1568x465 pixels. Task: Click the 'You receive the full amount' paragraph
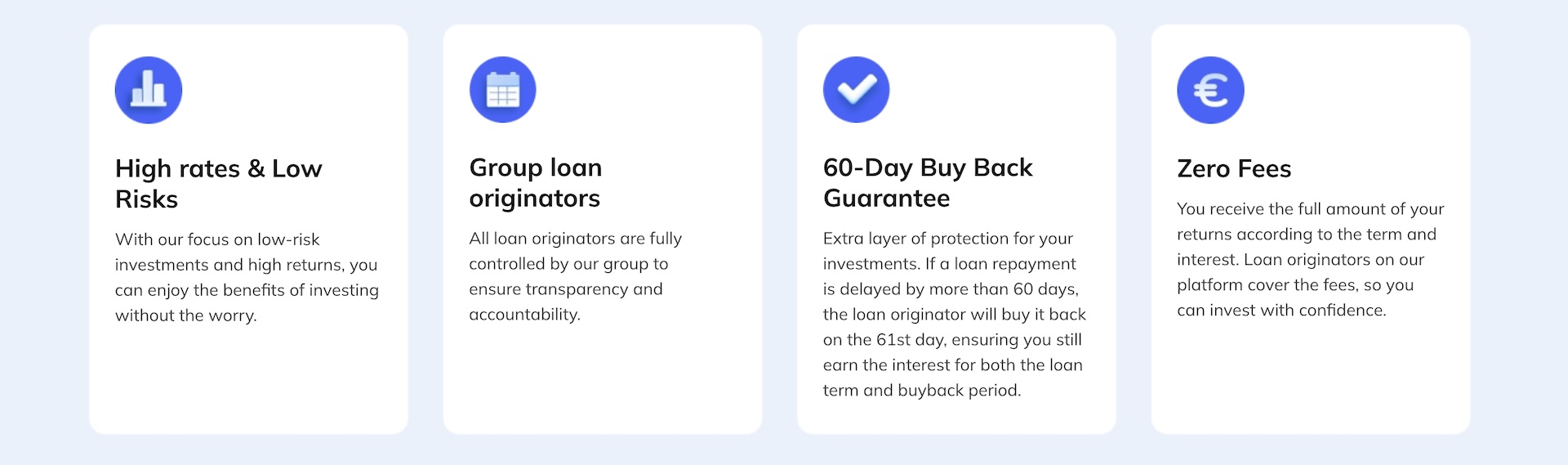(1310, 259)
